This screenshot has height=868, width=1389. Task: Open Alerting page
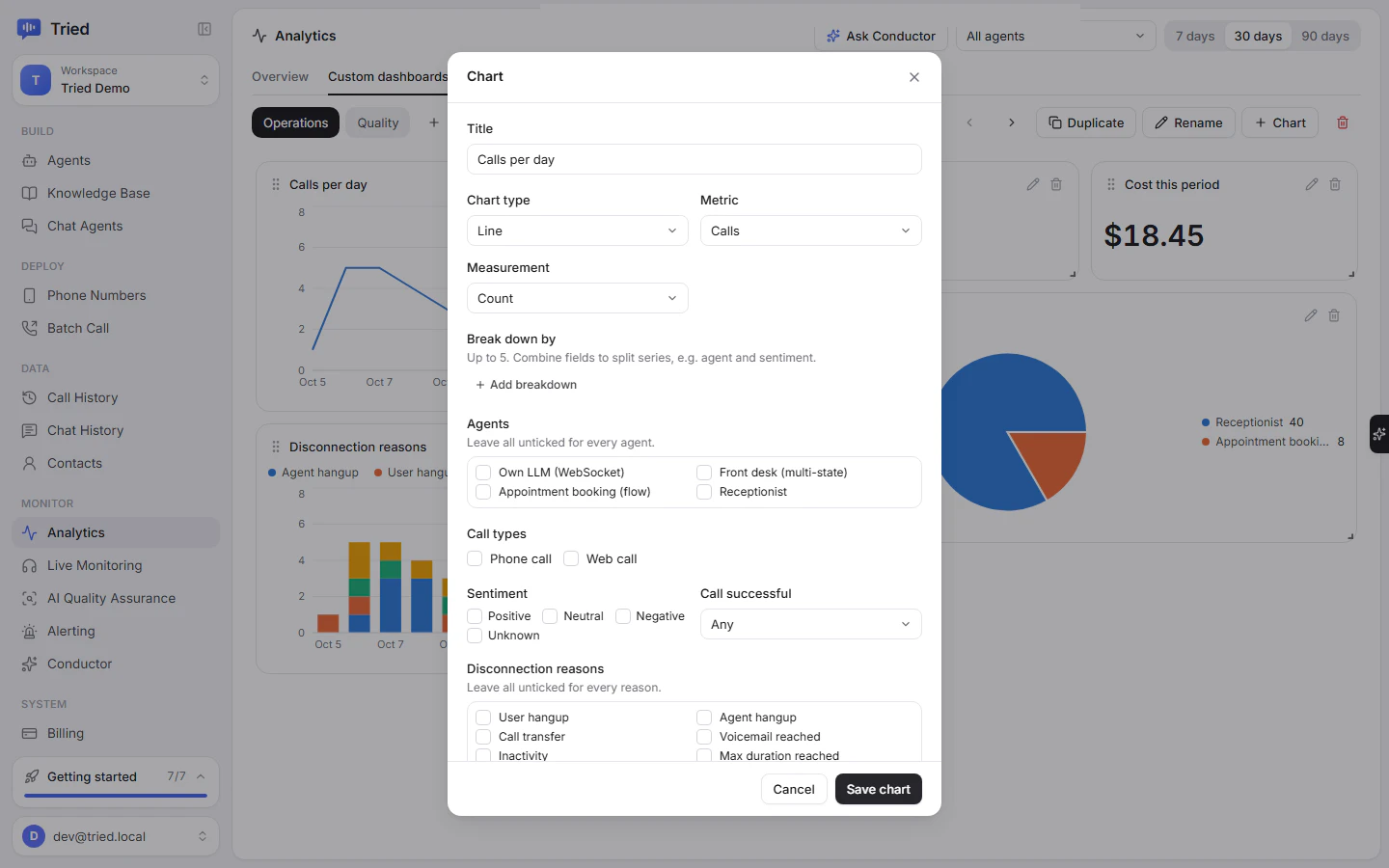pos(116,631)
